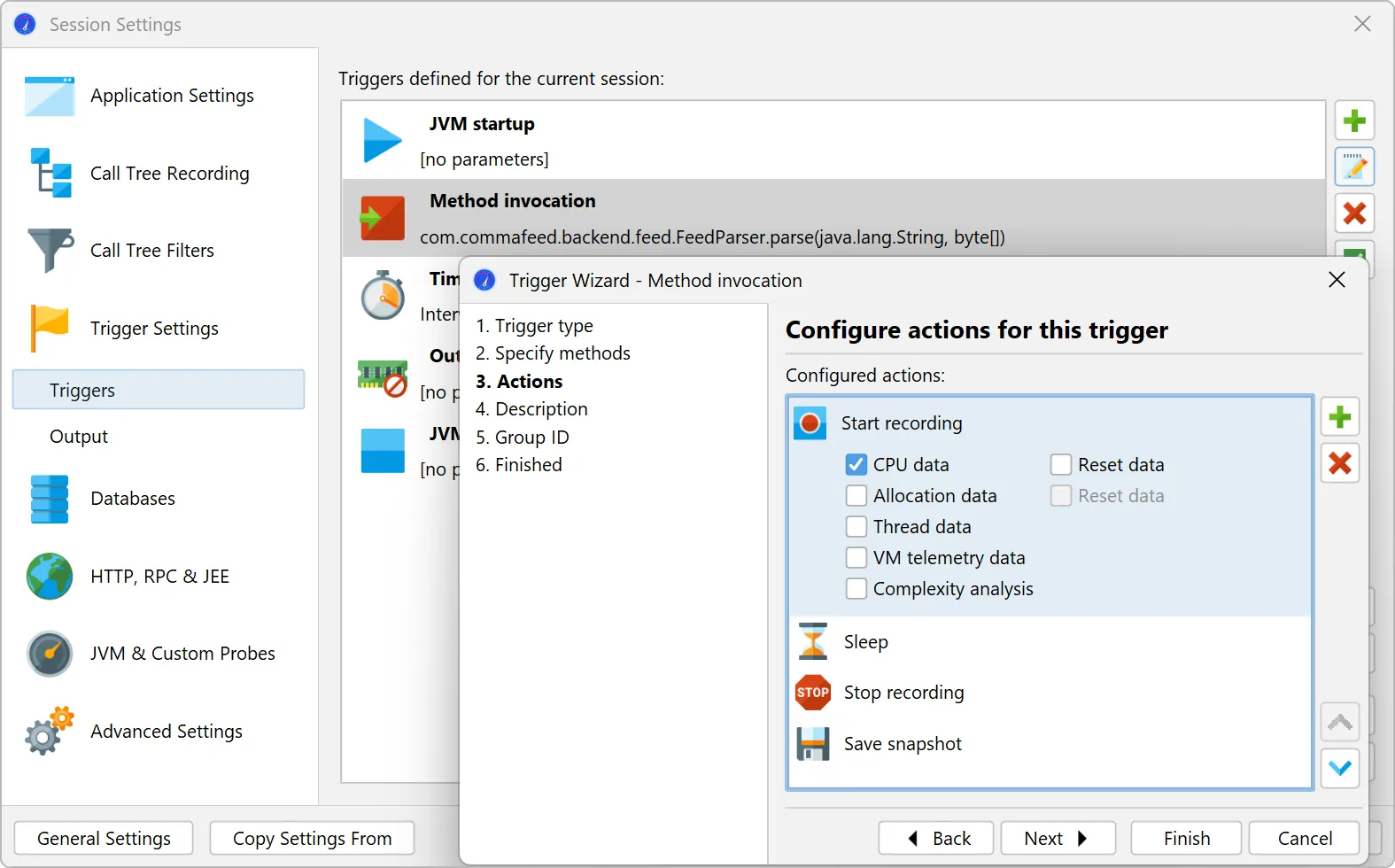Click the green plus add-action icon

pos(1340,417)
